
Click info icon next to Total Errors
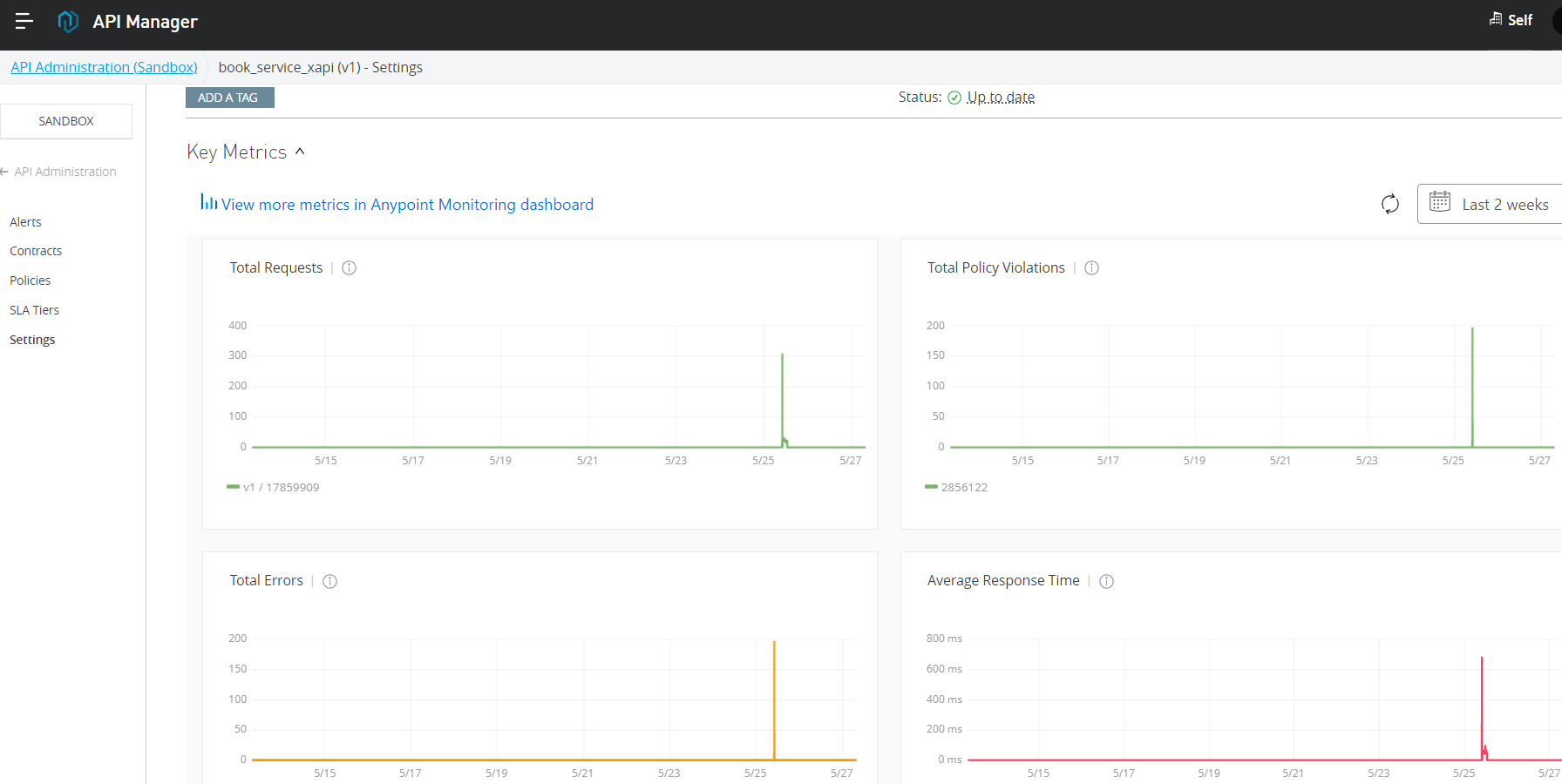(x=330, y=581)
